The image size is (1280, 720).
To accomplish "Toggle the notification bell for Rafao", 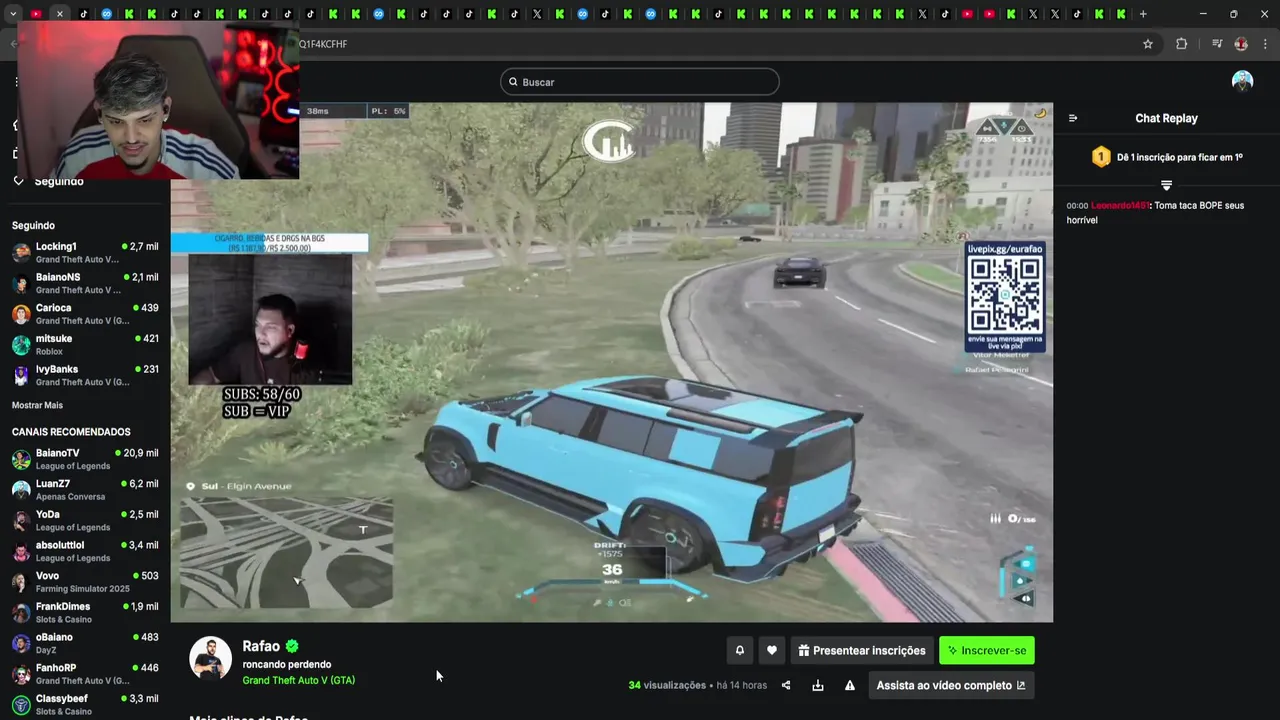I will pyautogui.click(x=740, y=651).
